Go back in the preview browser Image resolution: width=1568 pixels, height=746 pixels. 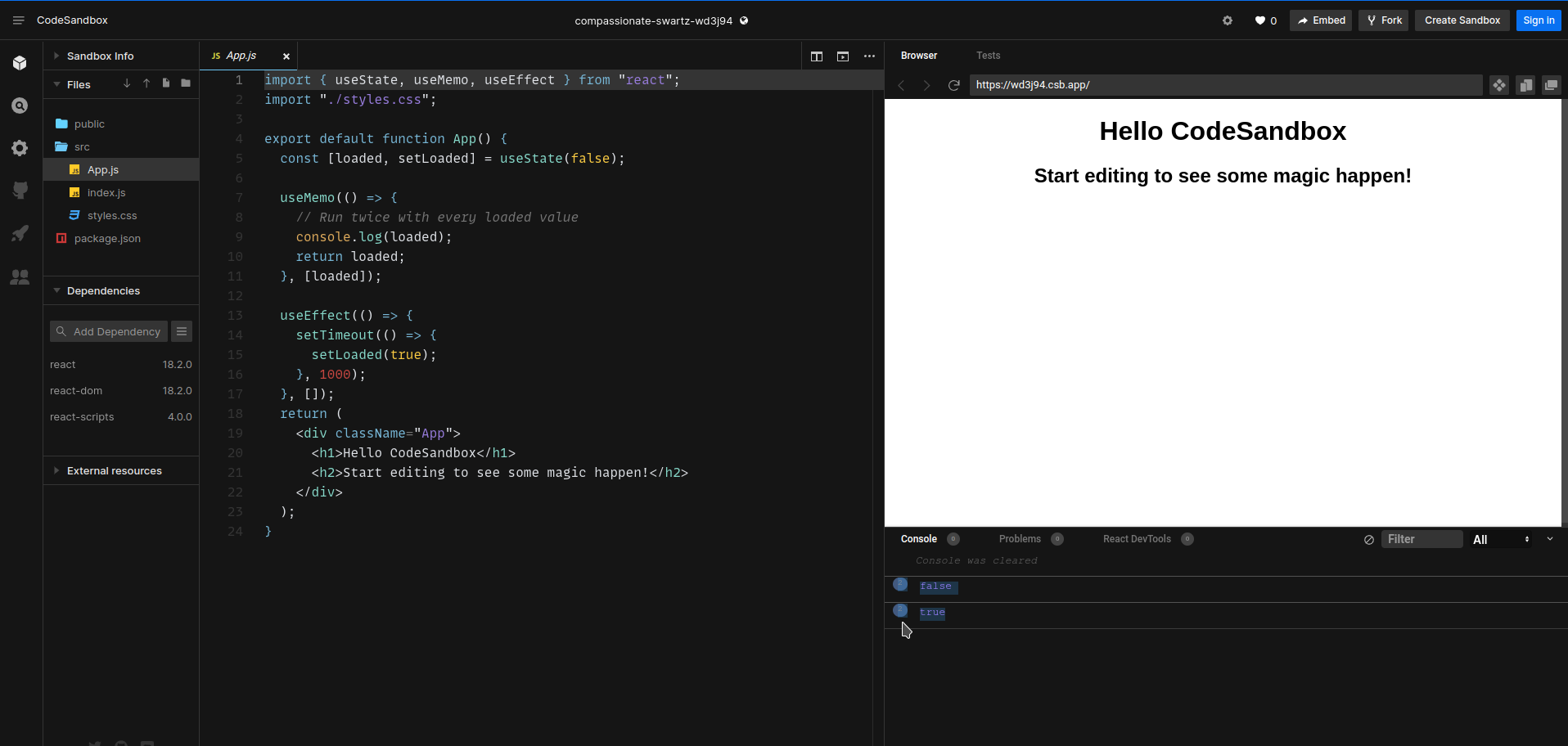tap(901, 85)
